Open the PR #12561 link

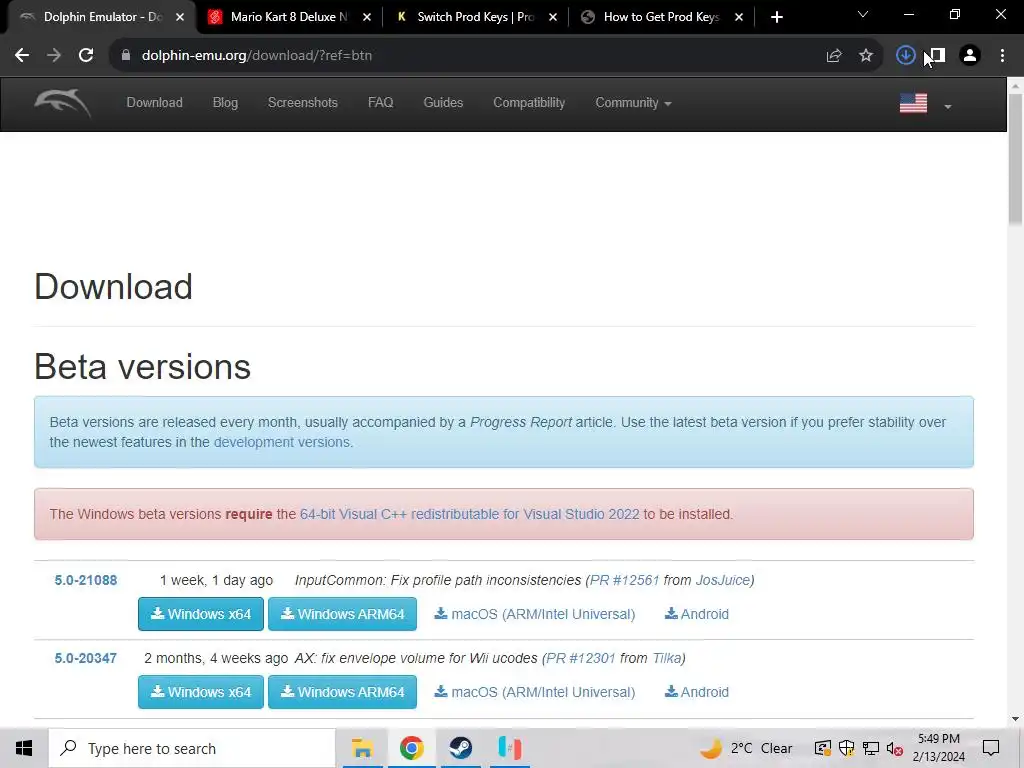[x=624, y=580]
